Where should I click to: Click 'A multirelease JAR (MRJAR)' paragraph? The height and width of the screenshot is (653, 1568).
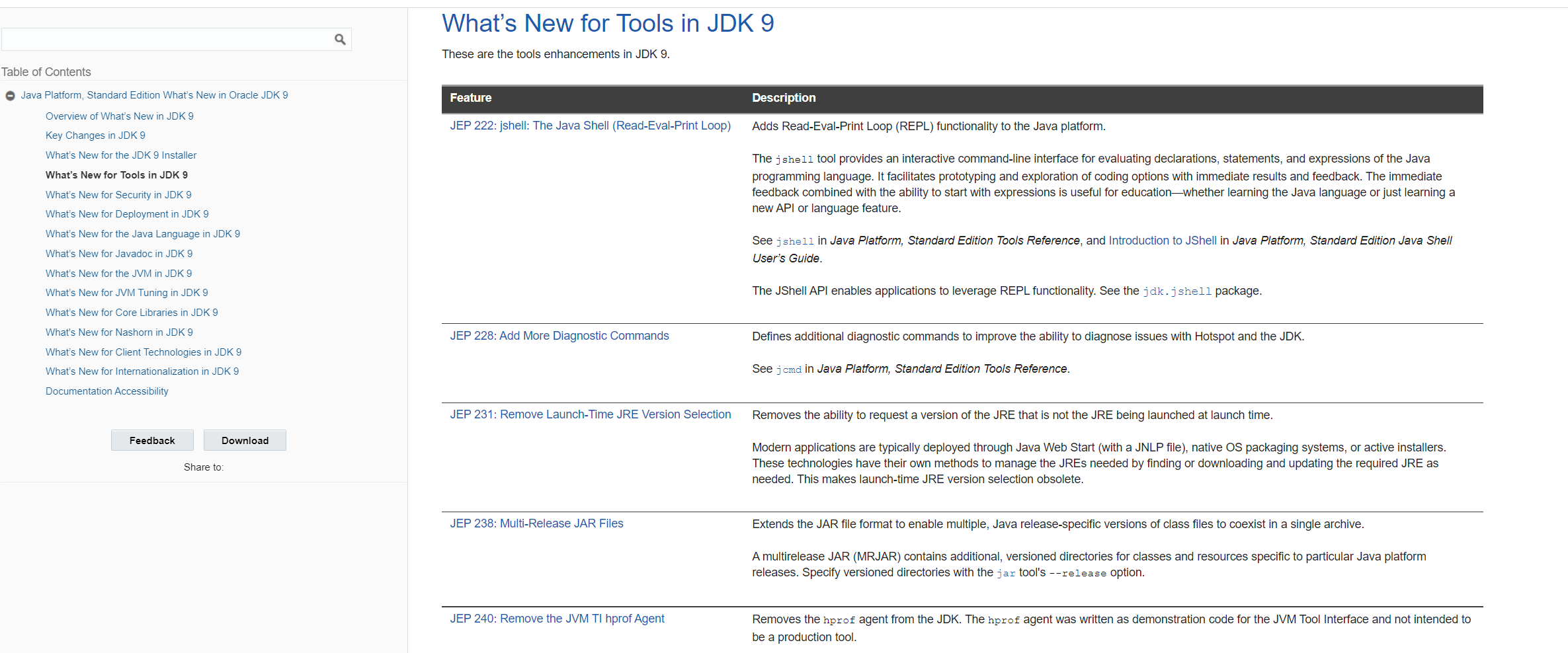tap(1089, 564)
